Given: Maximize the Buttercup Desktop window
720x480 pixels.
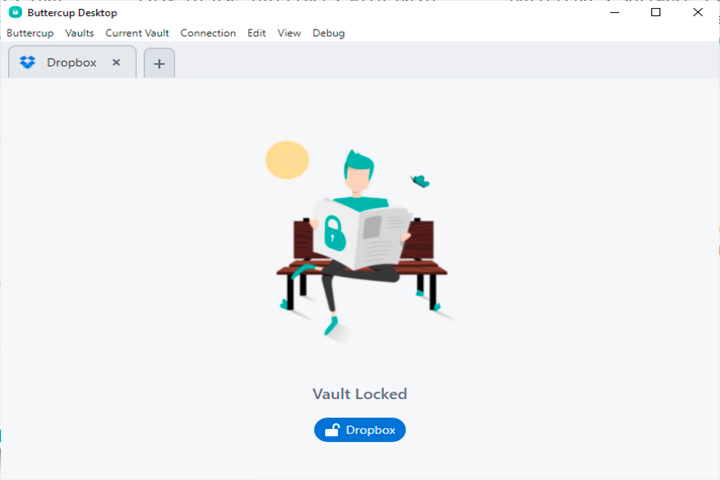Looking at the screenshot, I should pyautogui.click(x=656, y=12).
